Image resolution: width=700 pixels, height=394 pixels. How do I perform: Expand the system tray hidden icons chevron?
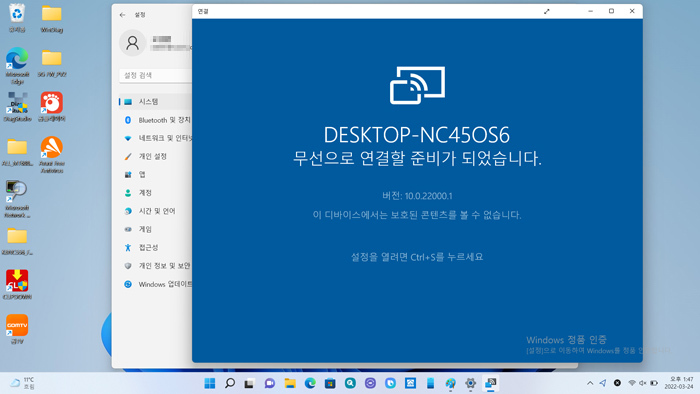coord(590,383)
